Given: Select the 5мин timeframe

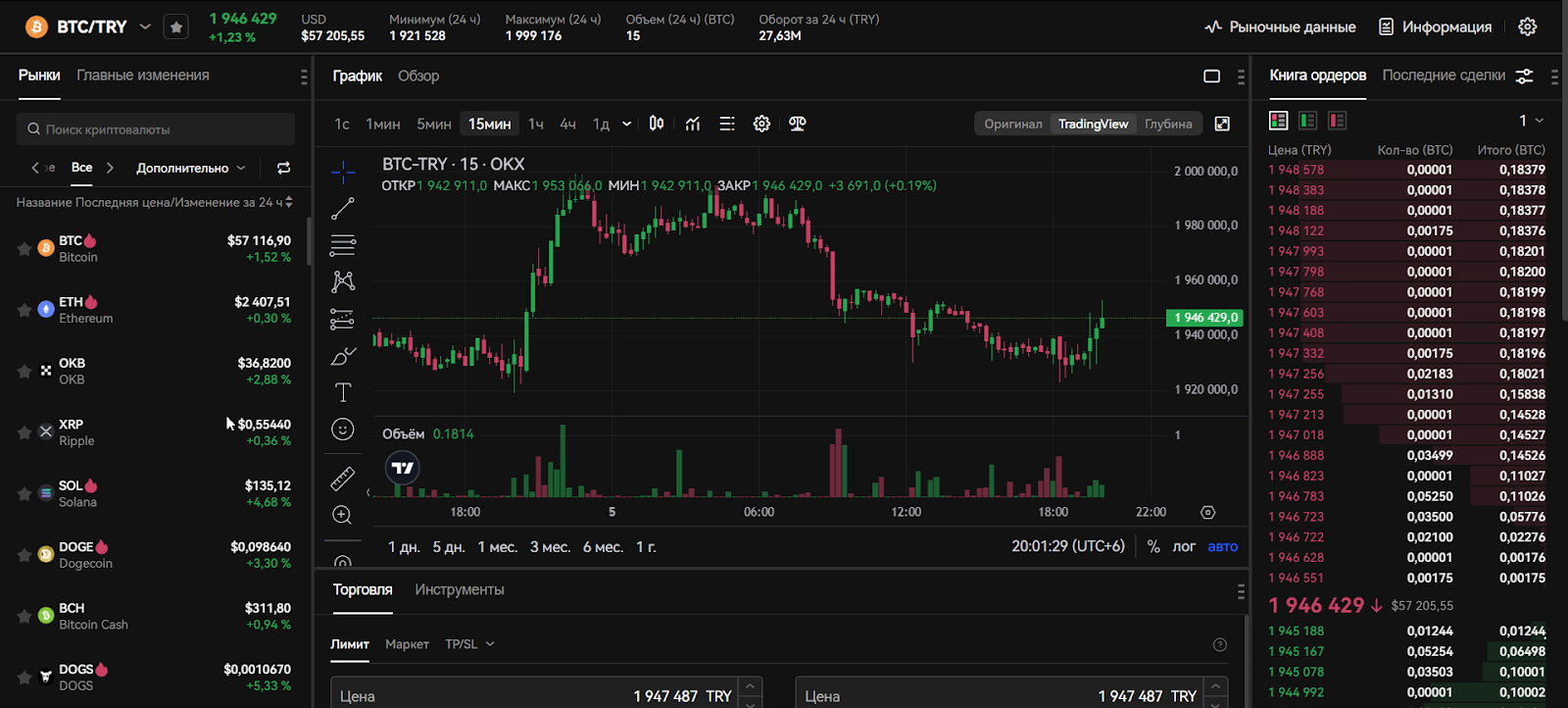Looking at the screenshot, I should [434, 124].
